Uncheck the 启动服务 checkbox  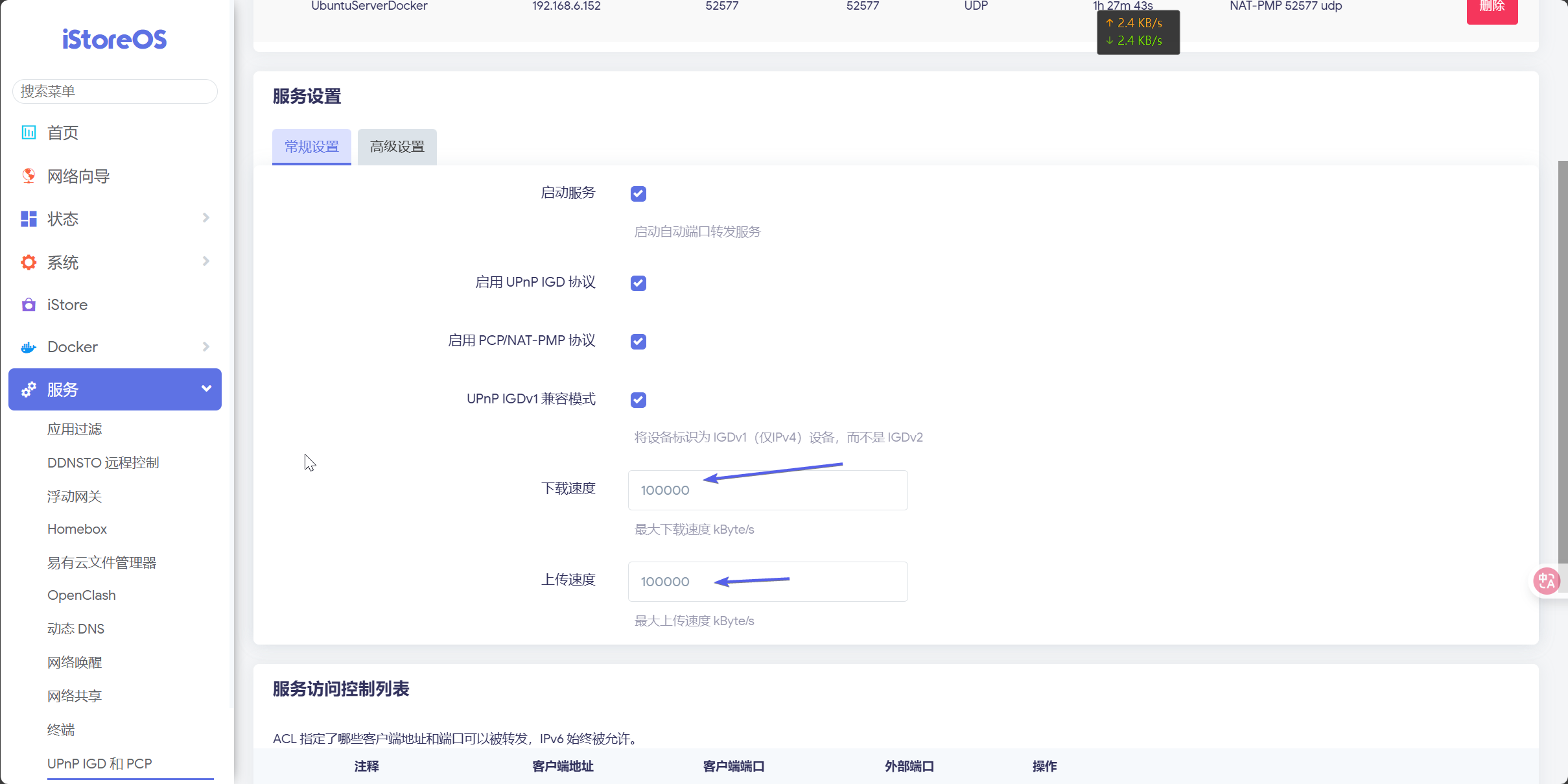pyautogui.click(x=638, y=194)
